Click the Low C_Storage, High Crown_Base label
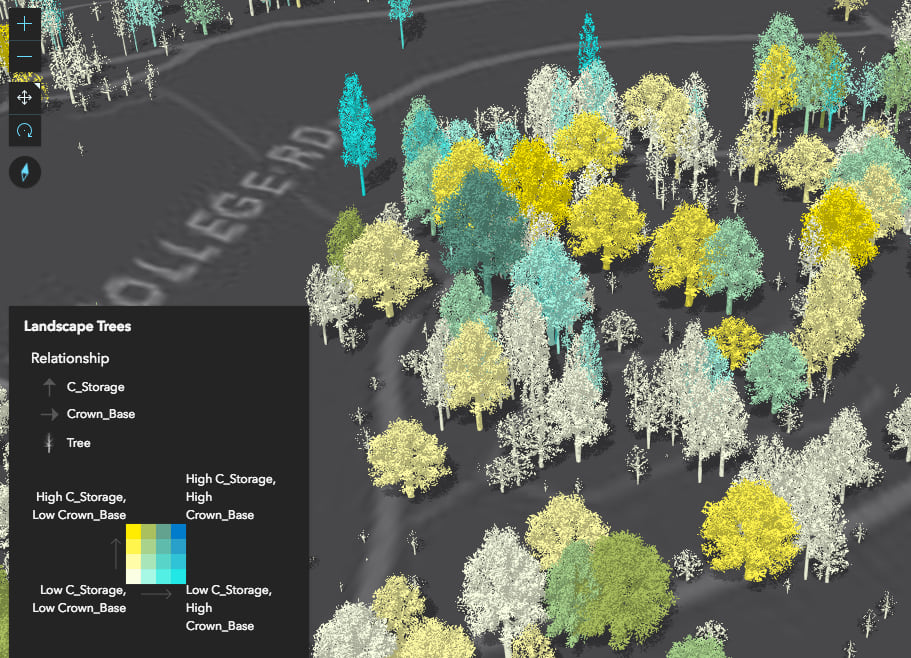Viewport: 911px width, 658px height. 228,607
